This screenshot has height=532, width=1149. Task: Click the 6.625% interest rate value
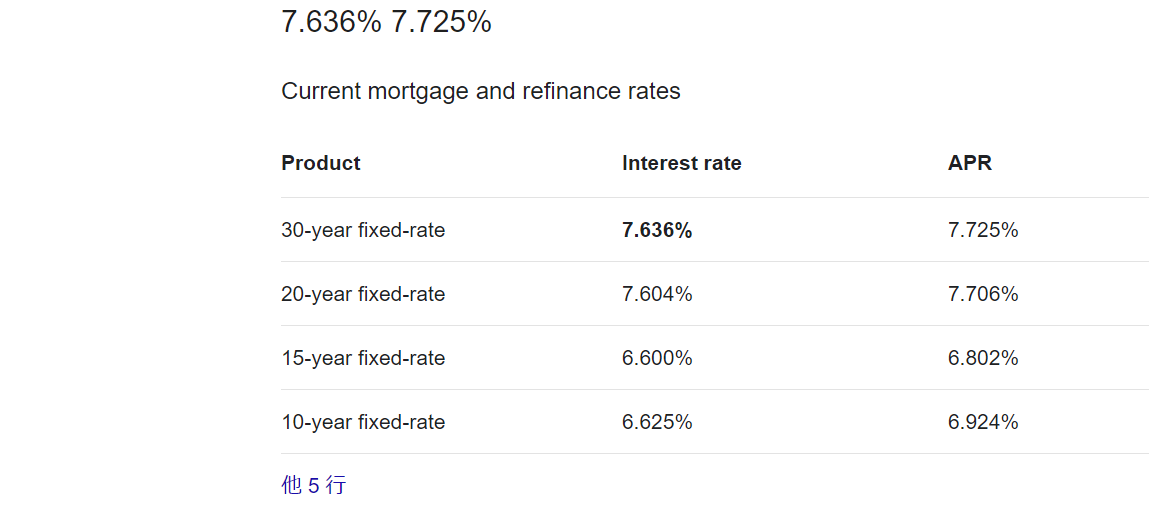(657, 422)
